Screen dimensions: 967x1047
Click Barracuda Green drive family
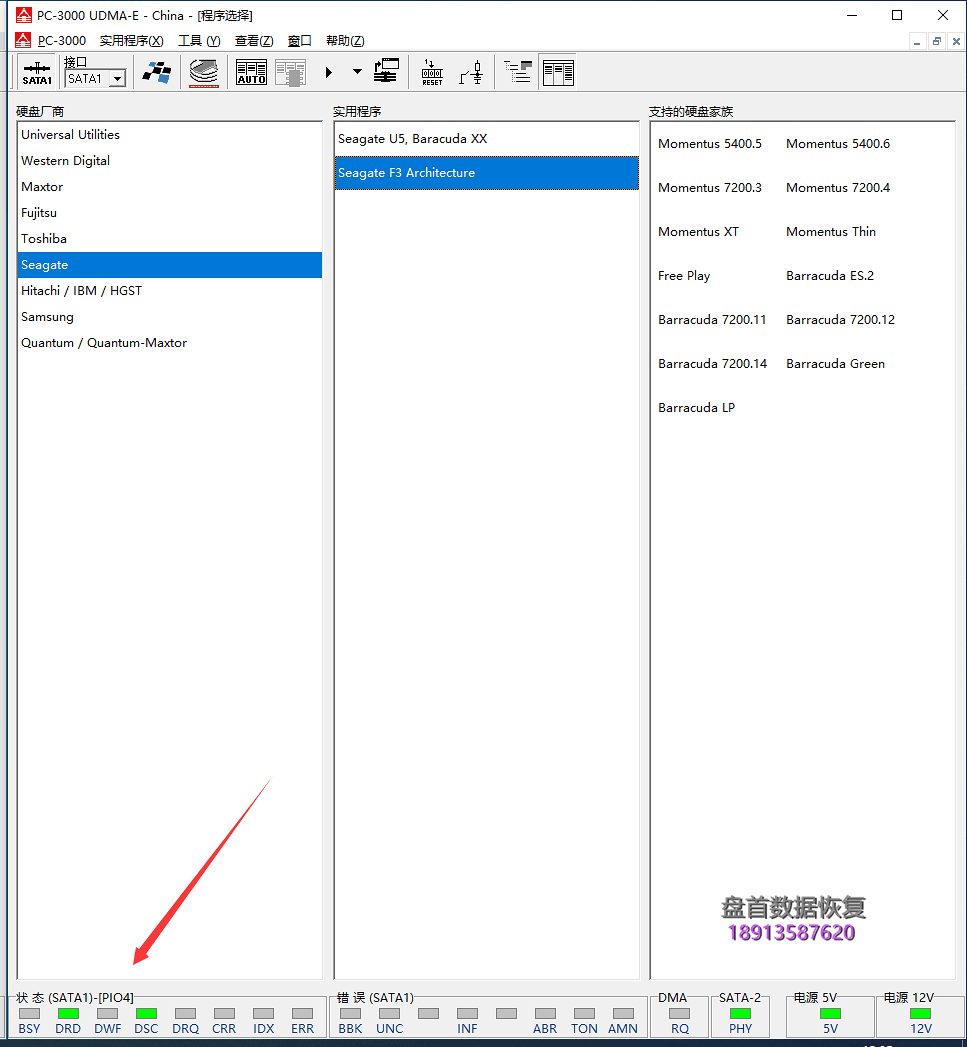[x=835, y=365]
